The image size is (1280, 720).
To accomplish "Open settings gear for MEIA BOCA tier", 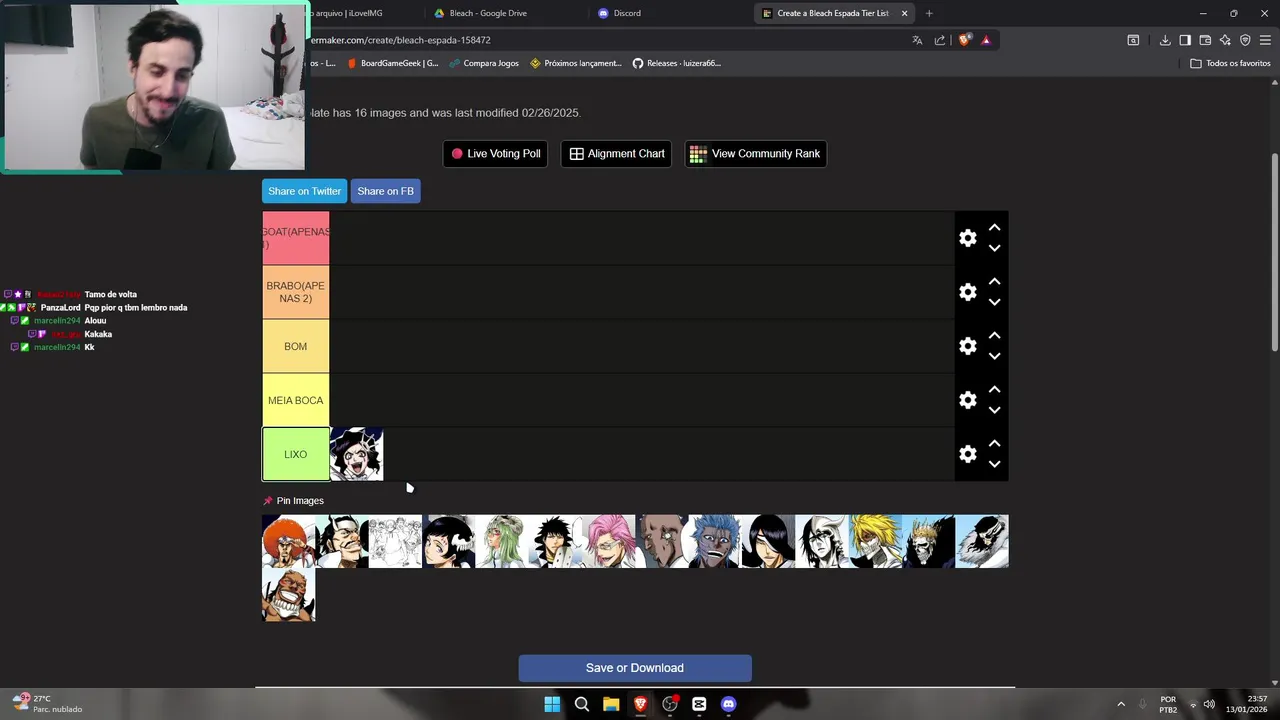I will [x=967, y=400].
